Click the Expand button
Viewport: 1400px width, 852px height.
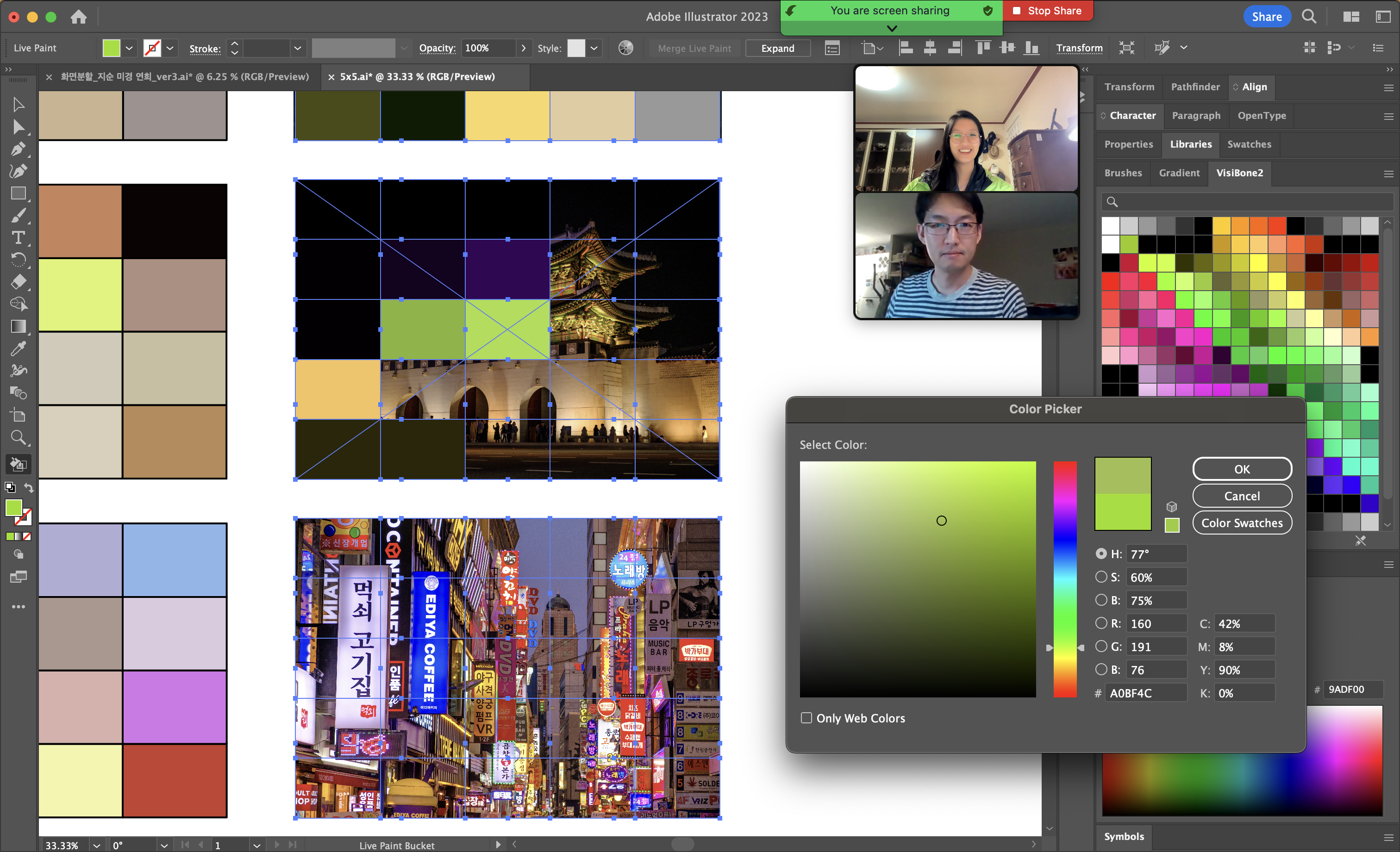(777, 48)
